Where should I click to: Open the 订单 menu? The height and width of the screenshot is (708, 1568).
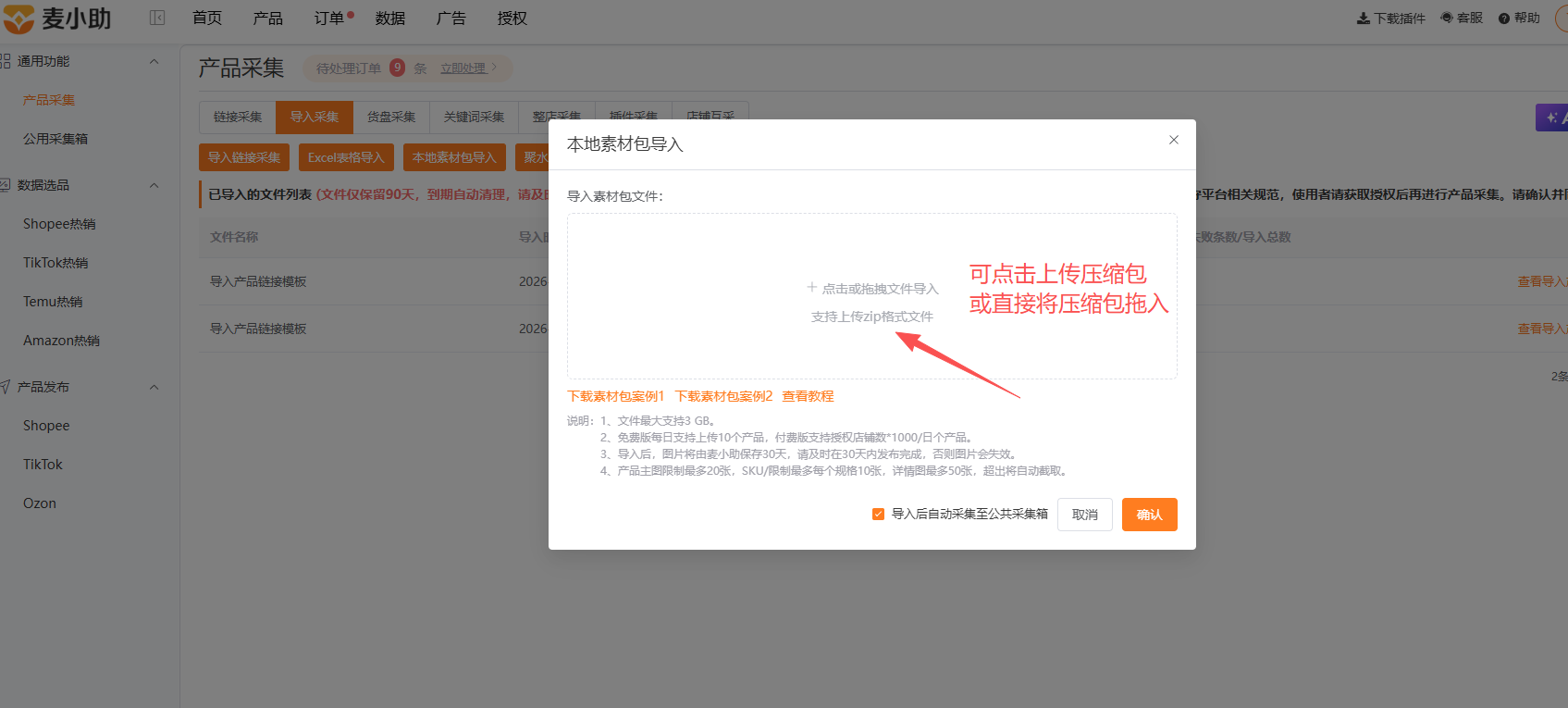(329, 19)
